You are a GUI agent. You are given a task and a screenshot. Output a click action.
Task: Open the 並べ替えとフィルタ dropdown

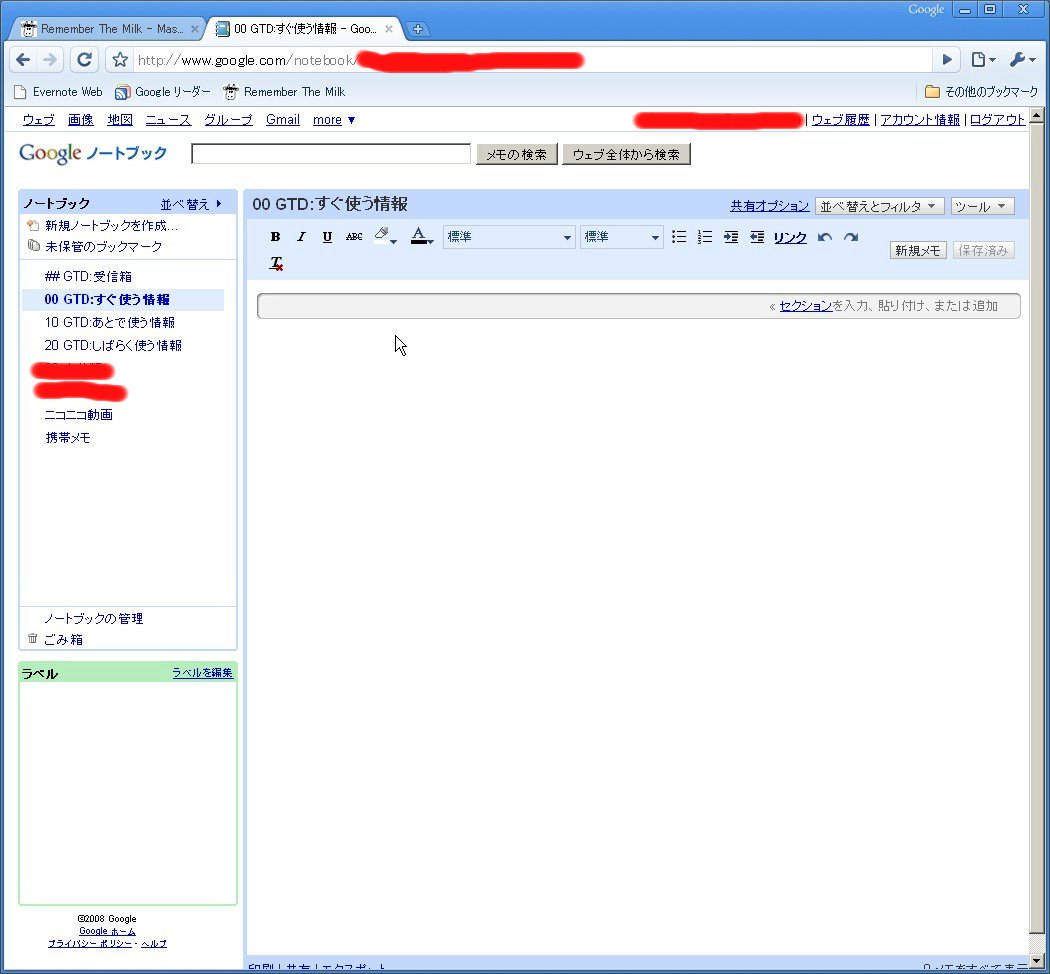879,206
